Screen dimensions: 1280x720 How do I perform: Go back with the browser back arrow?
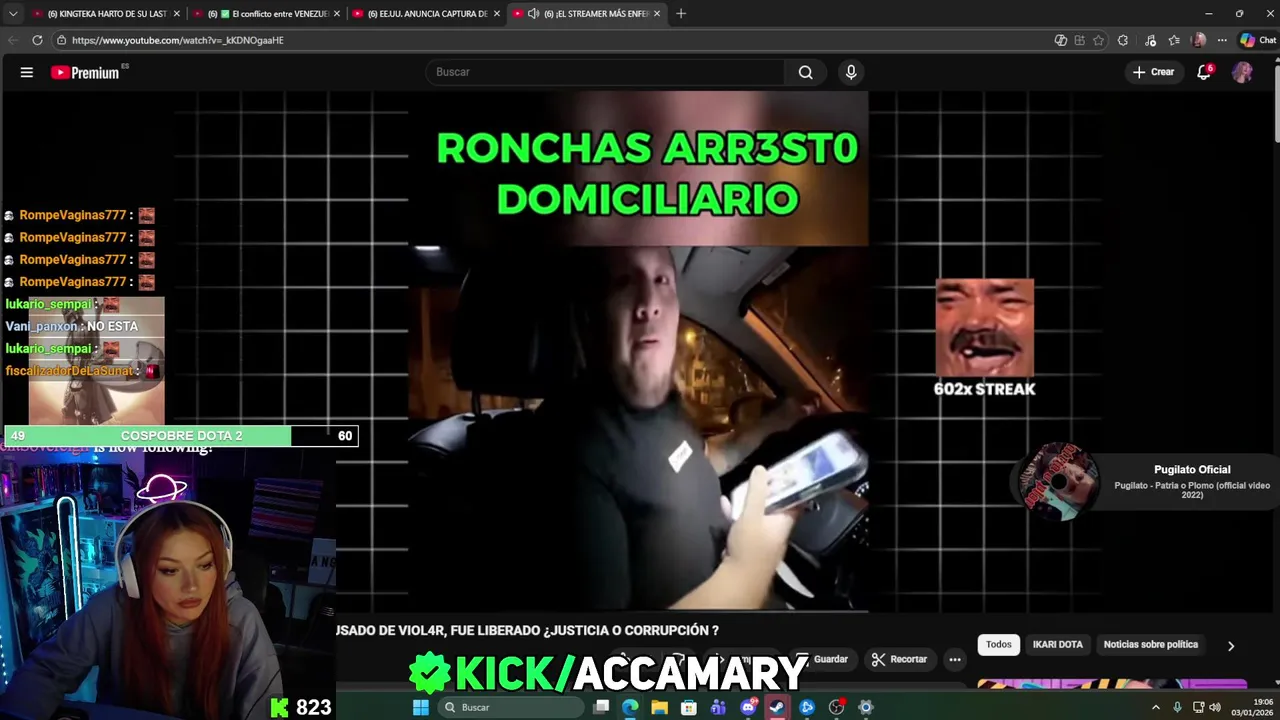[13, 40]
